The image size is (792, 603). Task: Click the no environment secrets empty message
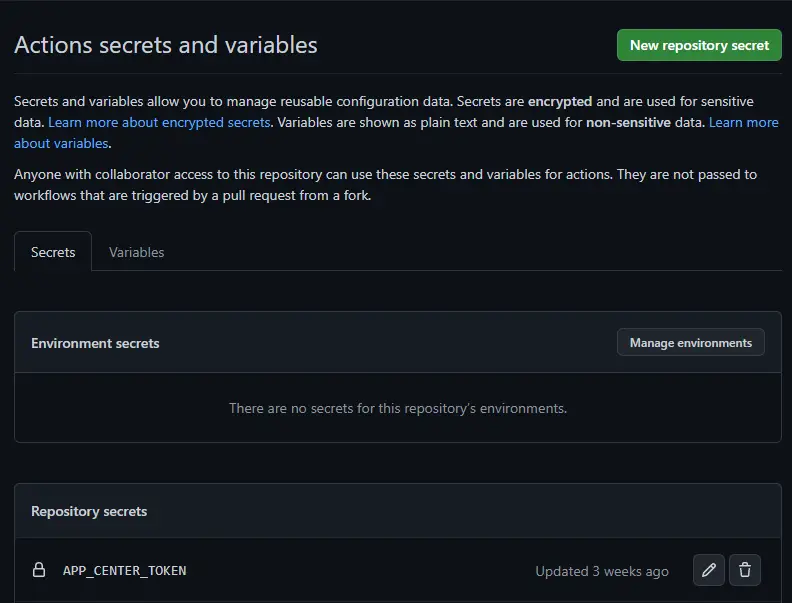point(397,408)
